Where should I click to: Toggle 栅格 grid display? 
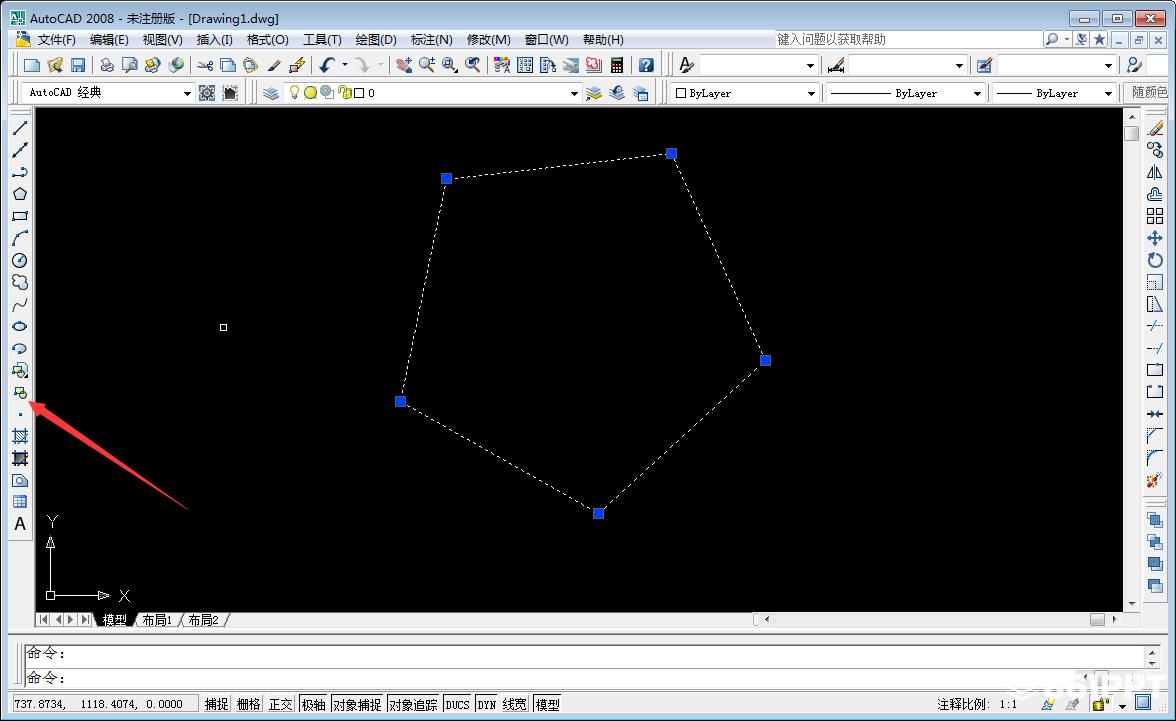coord(248,704)
